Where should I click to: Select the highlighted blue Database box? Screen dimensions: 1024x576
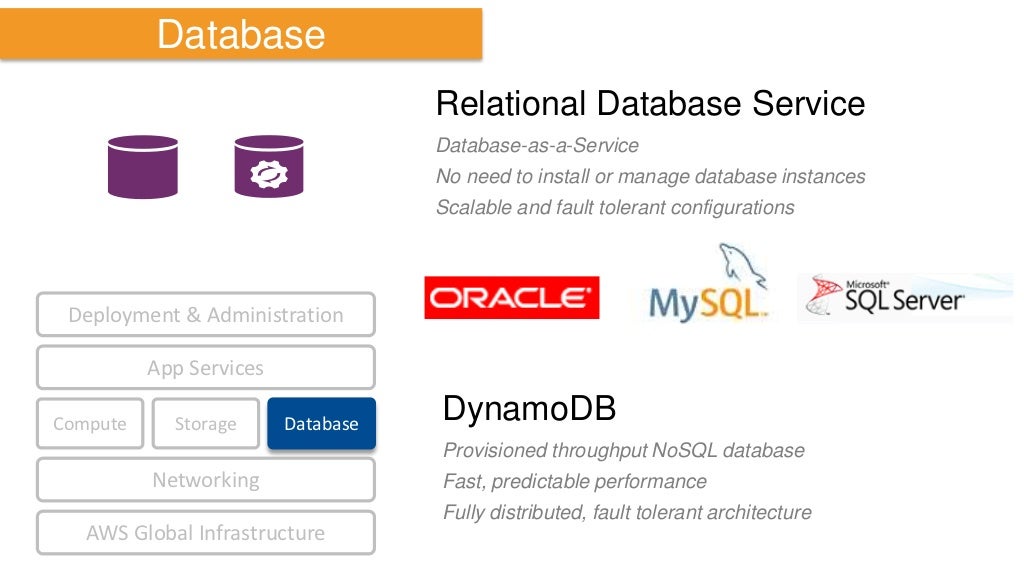click(321, 424)
